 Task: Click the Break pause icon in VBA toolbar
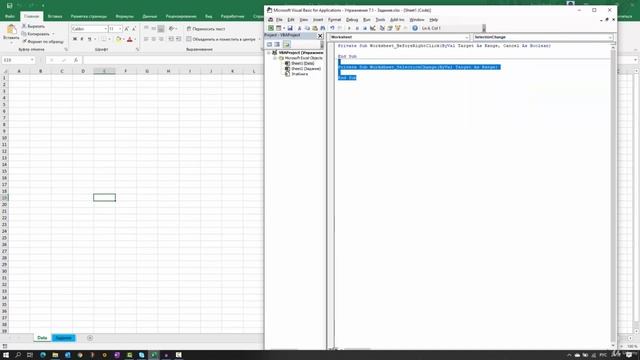[357, 28]
